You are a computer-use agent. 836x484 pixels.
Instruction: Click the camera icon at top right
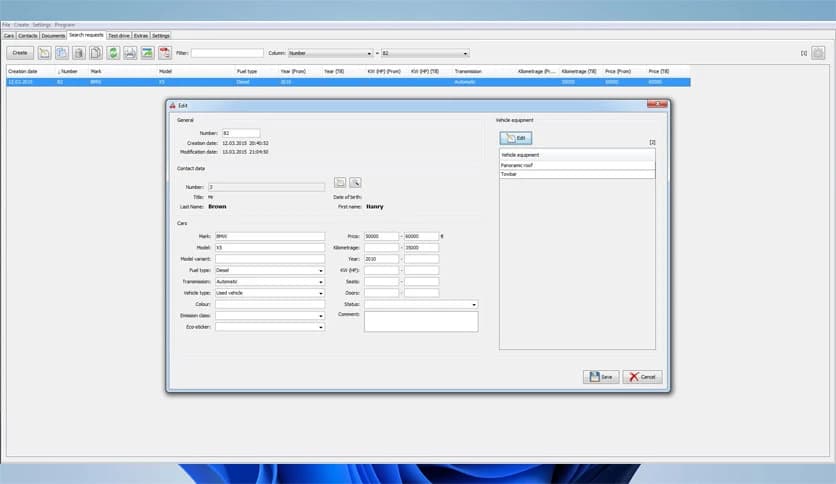click(818, 53)
